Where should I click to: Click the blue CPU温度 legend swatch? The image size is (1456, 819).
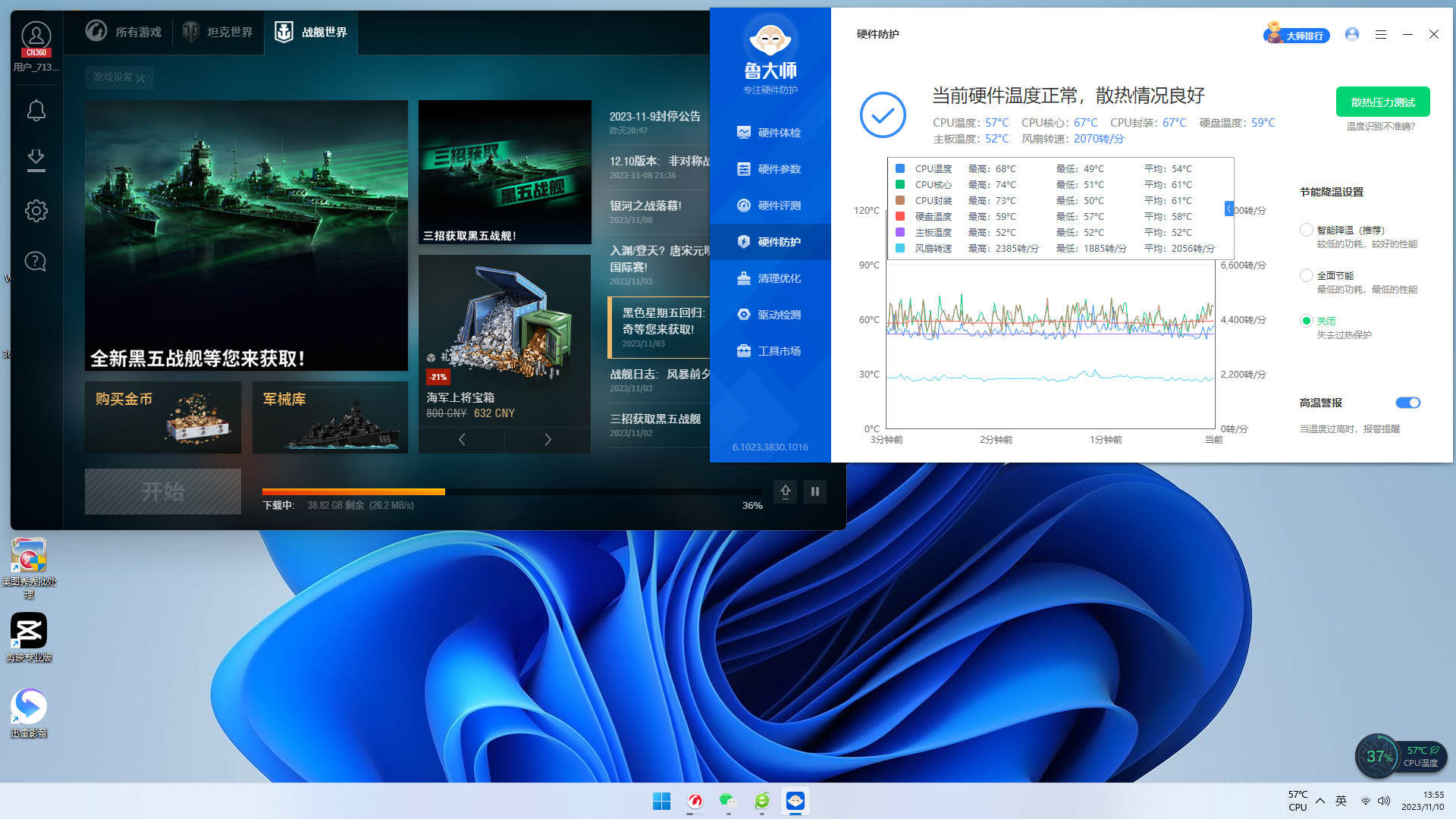900,168
